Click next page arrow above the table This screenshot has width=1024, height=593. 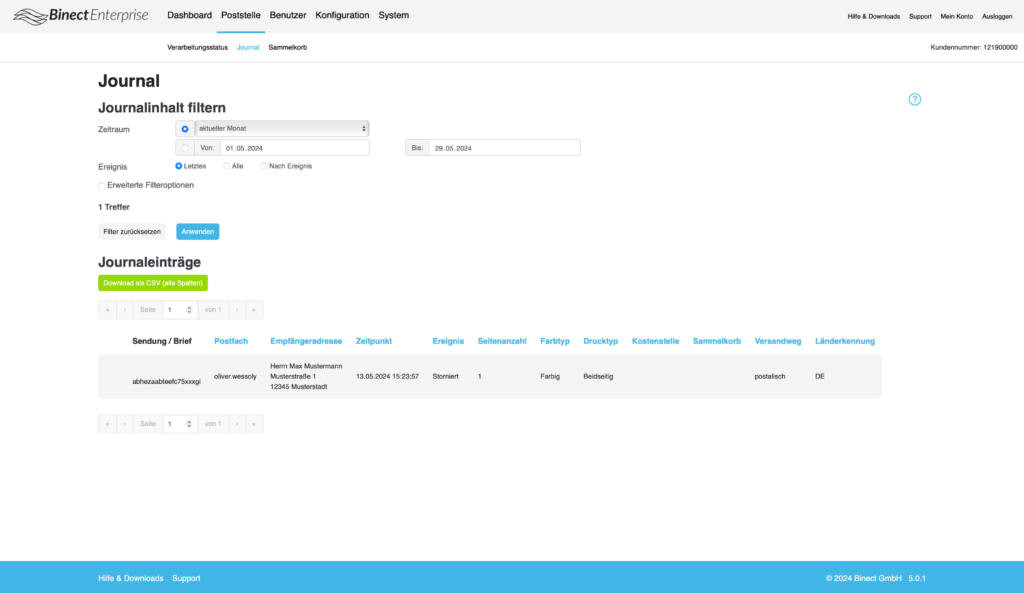click(x=237, y=310)
